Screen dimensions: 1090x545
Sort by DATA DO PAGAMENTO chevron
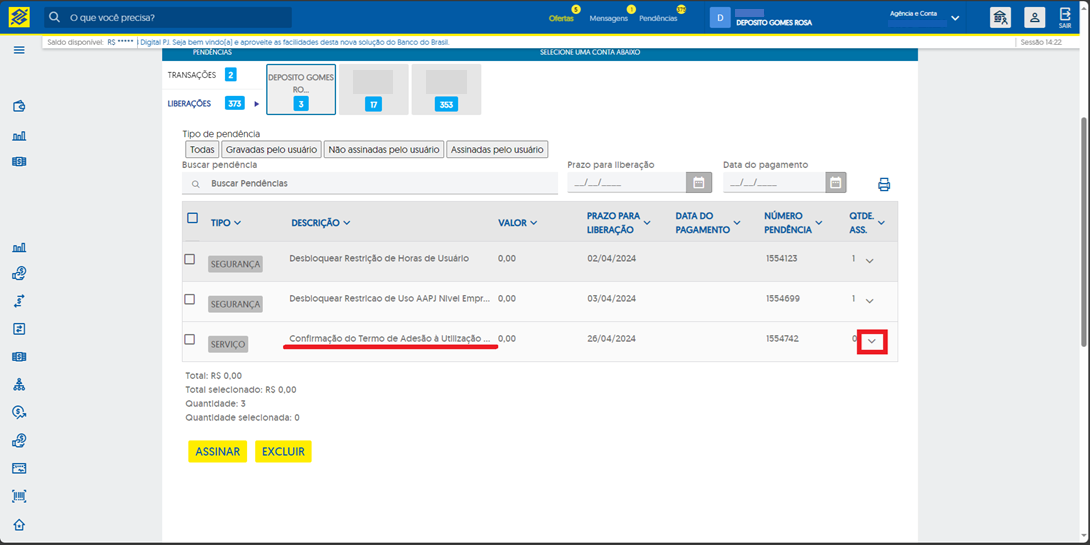(735, 222)
